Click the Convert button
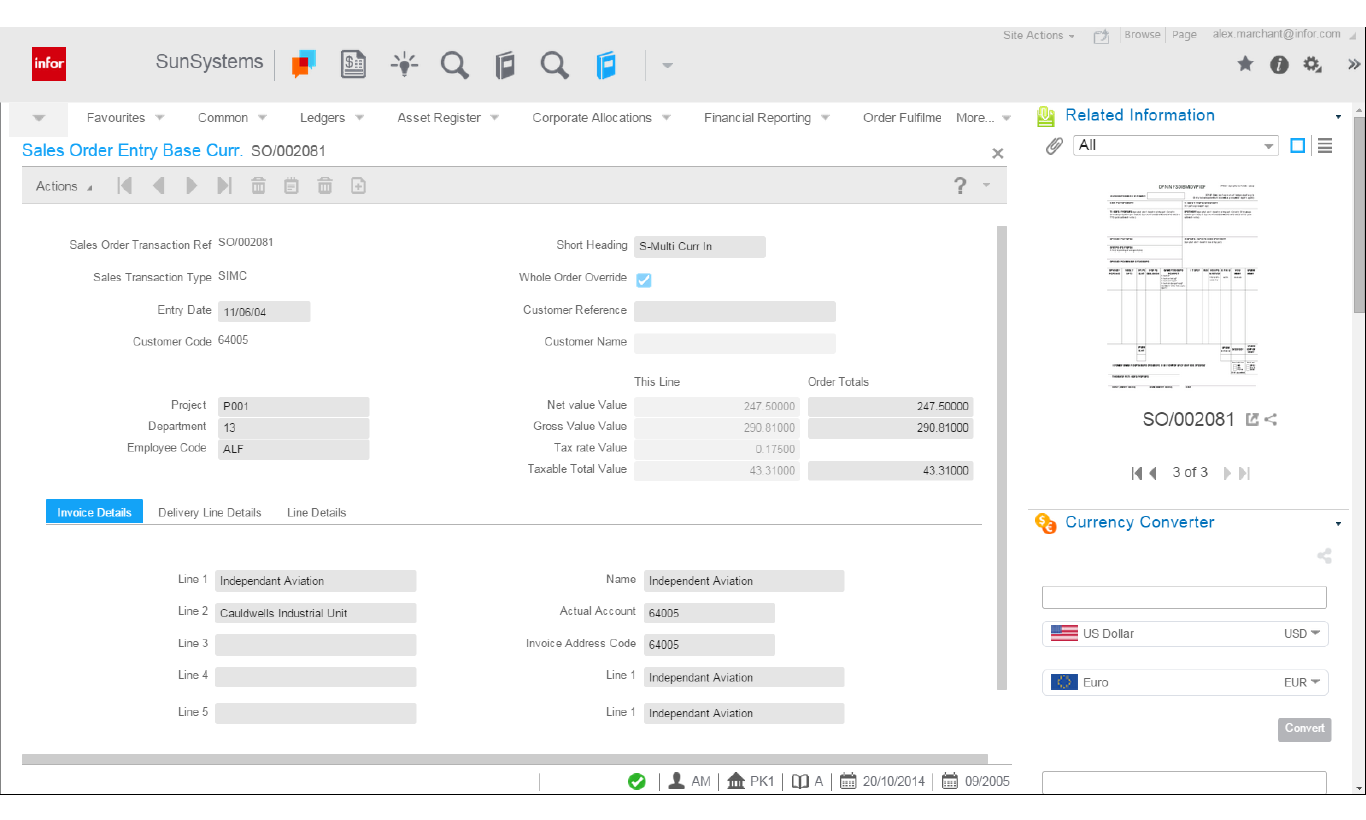The height and width of the screenshot is (820, 1366). click(1304, 729)
